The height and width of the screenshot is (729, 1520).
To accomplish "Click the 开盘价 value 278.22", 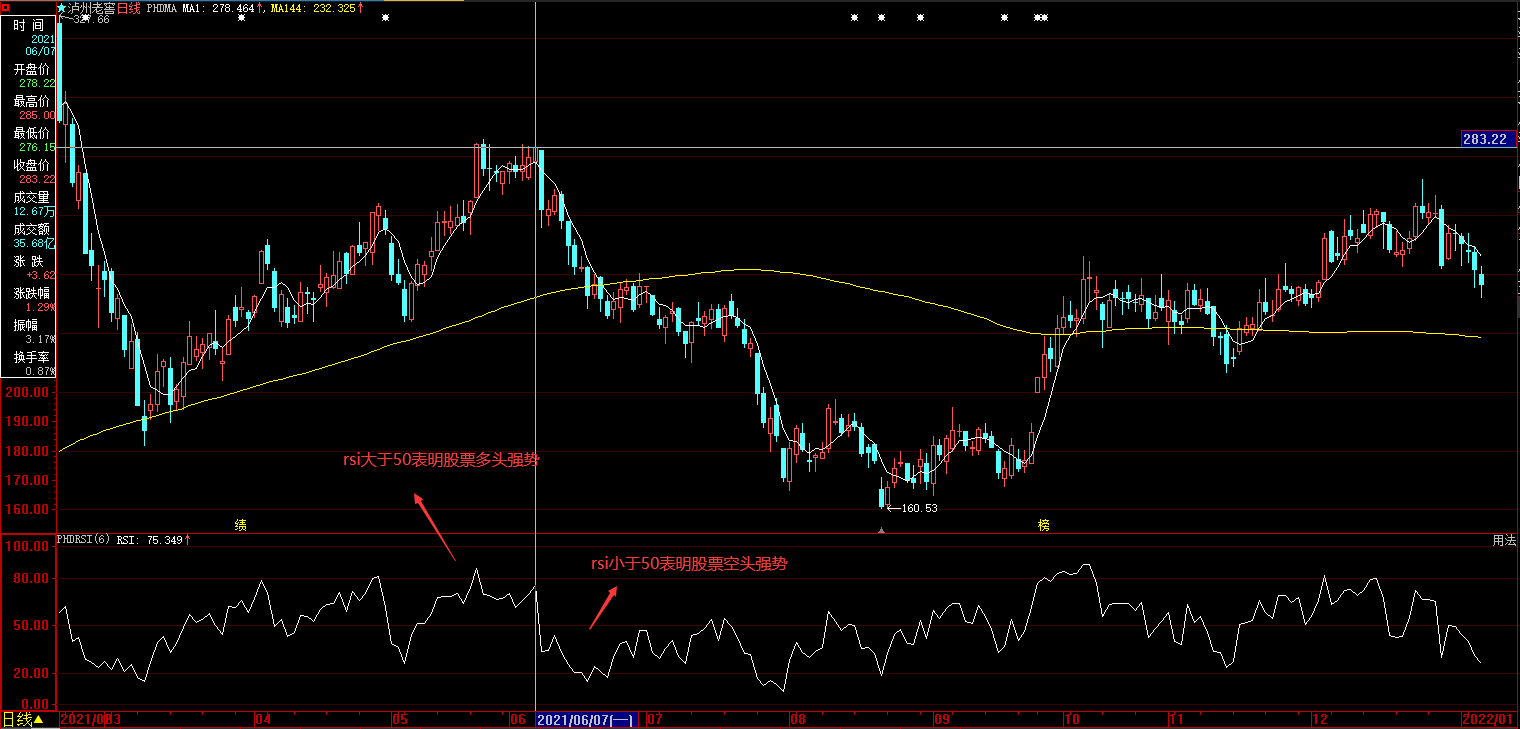I will coord(37,83).
